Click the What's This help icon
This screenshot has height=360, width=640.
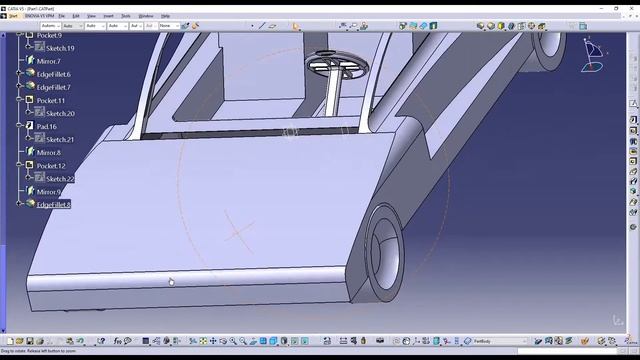coord(101,341)
